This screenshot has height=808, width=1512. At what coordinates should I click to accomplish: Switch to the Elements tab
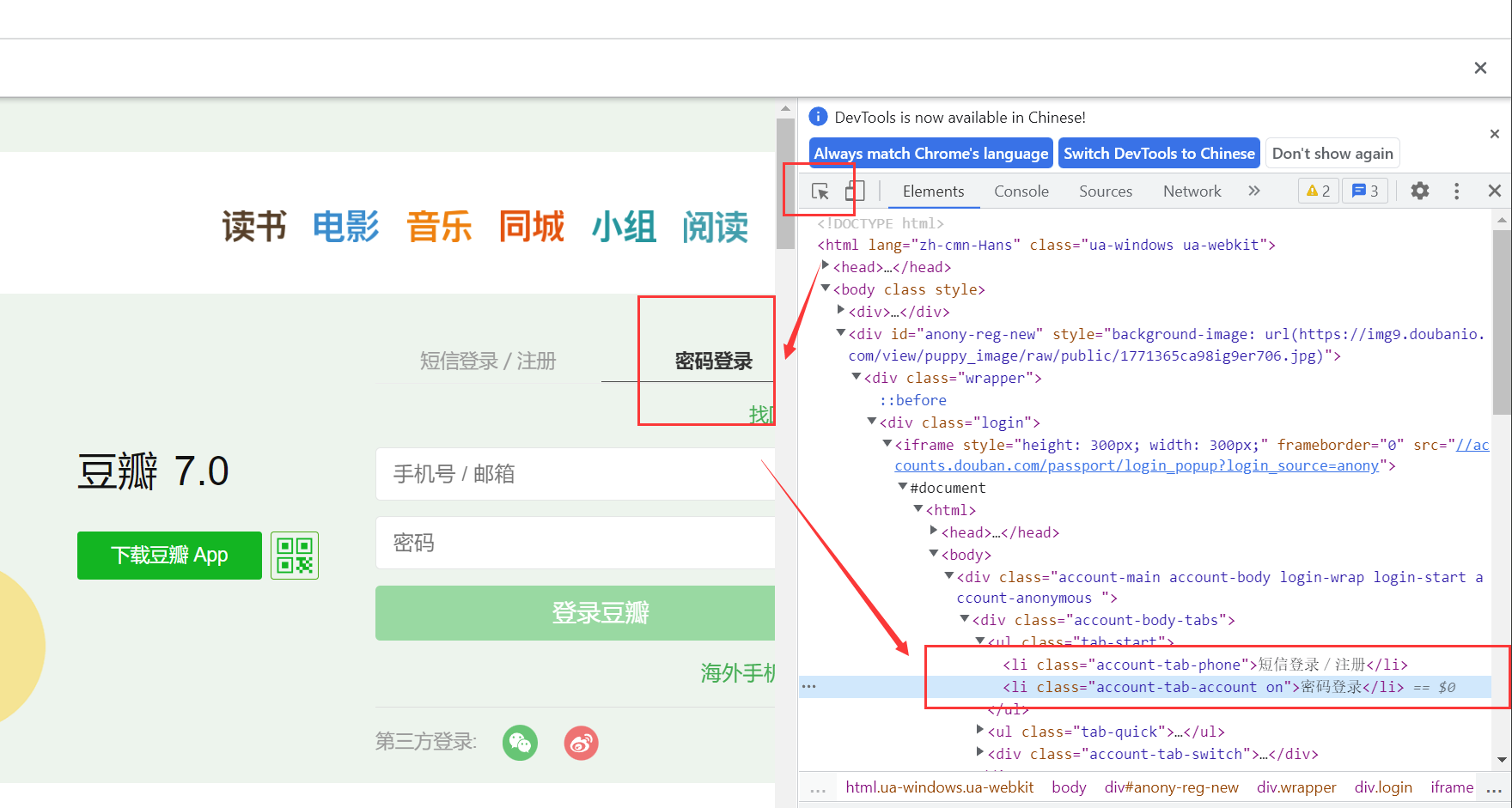933,191
